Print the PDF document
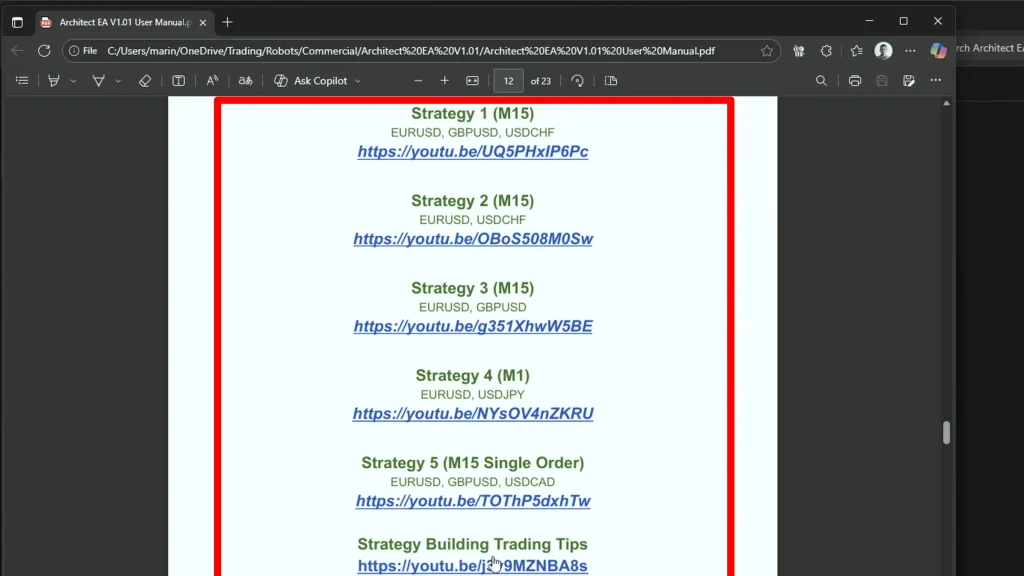1024x576 pixels. (855, 81)
